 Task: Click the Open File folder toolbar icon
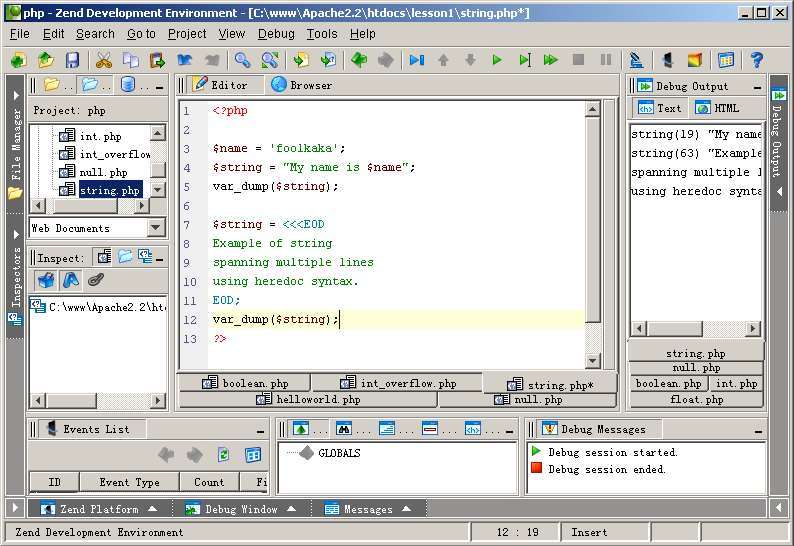(46, 60)
